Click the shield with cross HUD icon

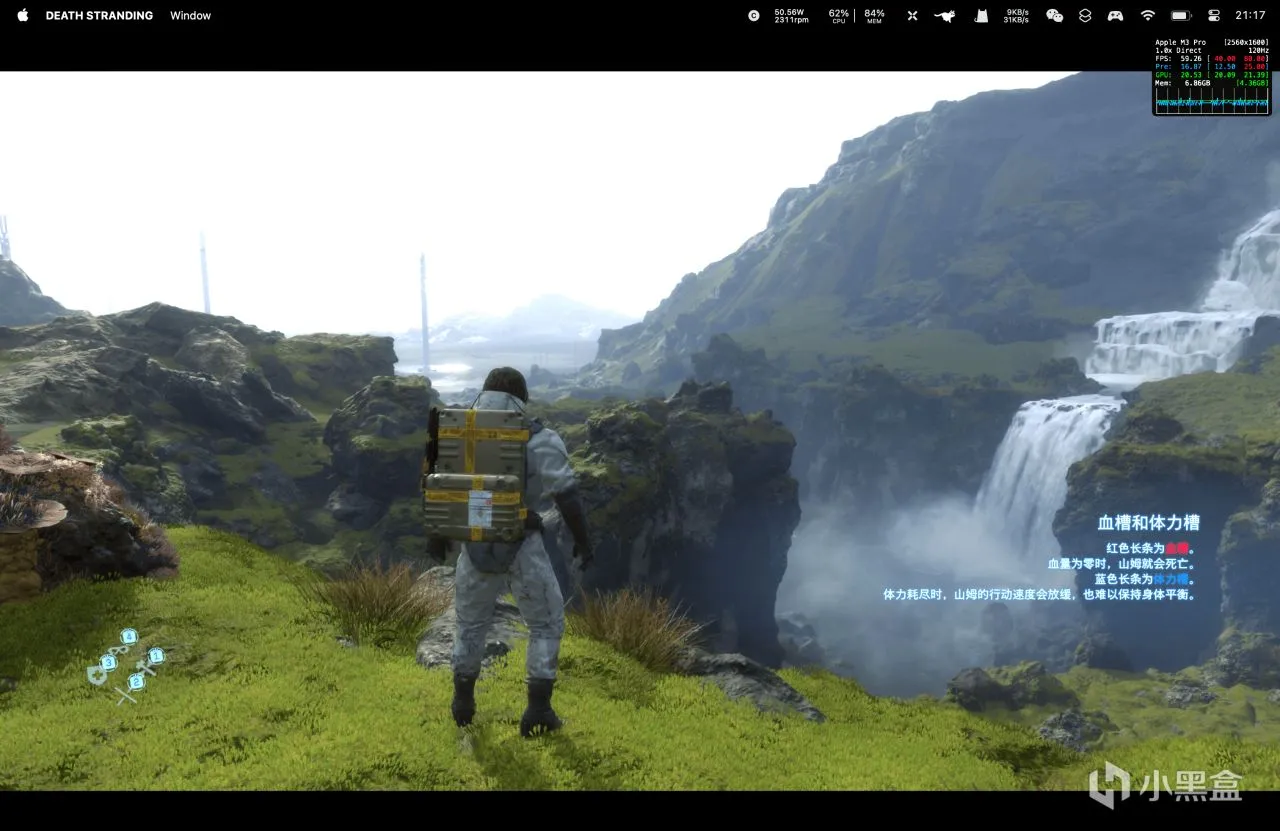pyautogui.click(x=96, y=675)
